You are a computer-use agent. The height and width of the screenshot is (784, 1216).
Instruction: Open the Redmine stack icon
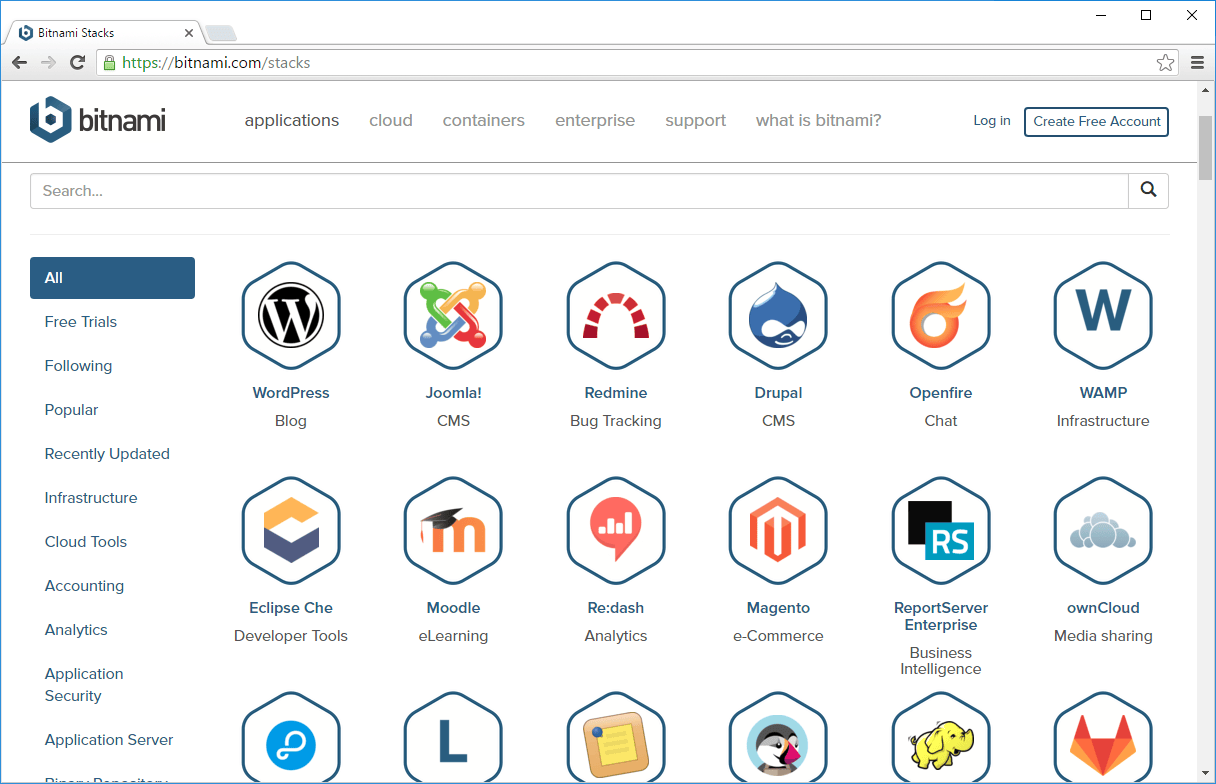point(616,316)
